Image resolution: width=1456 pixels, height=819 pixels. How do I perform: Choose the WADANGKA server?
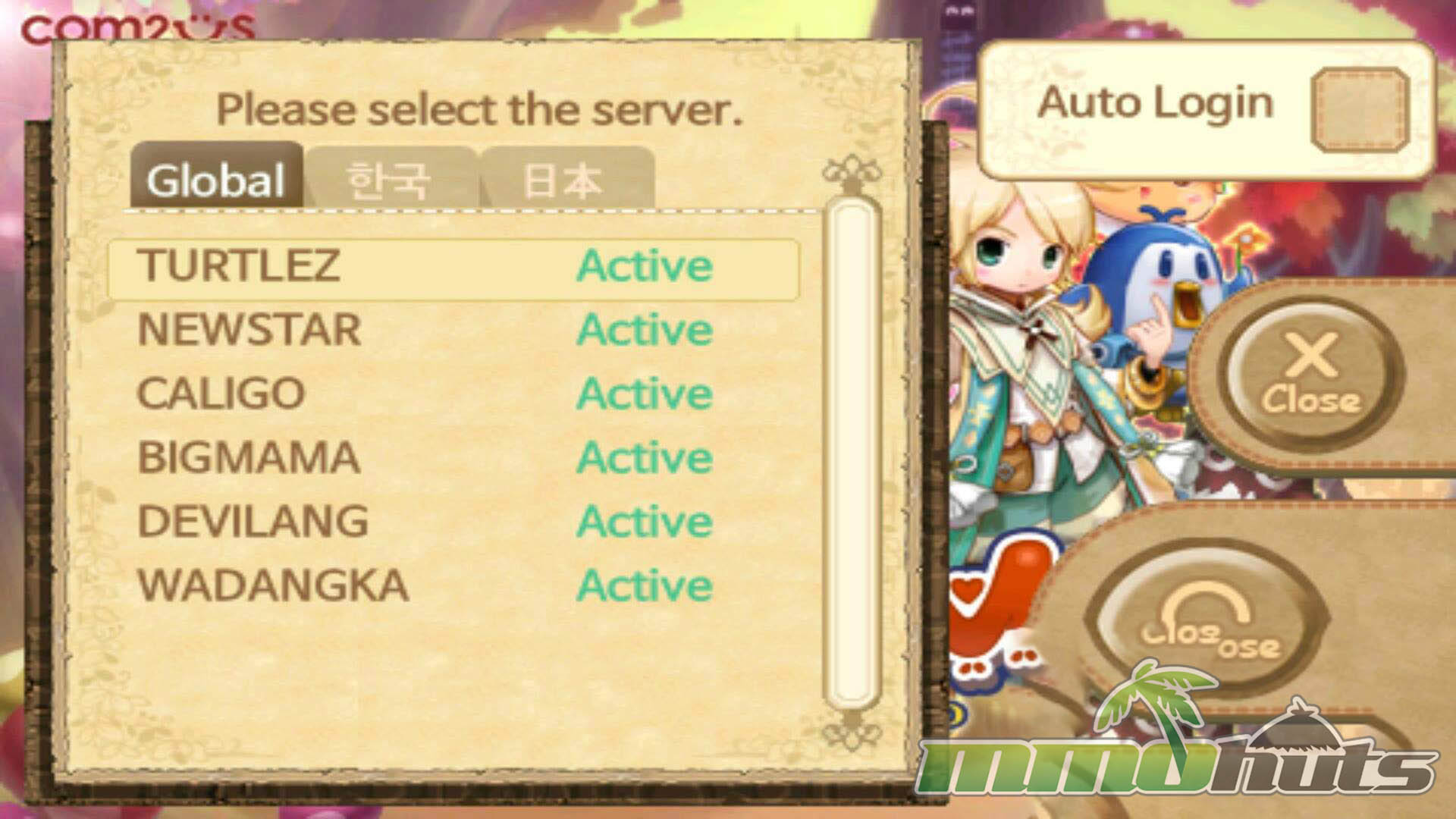click(453, 585)
